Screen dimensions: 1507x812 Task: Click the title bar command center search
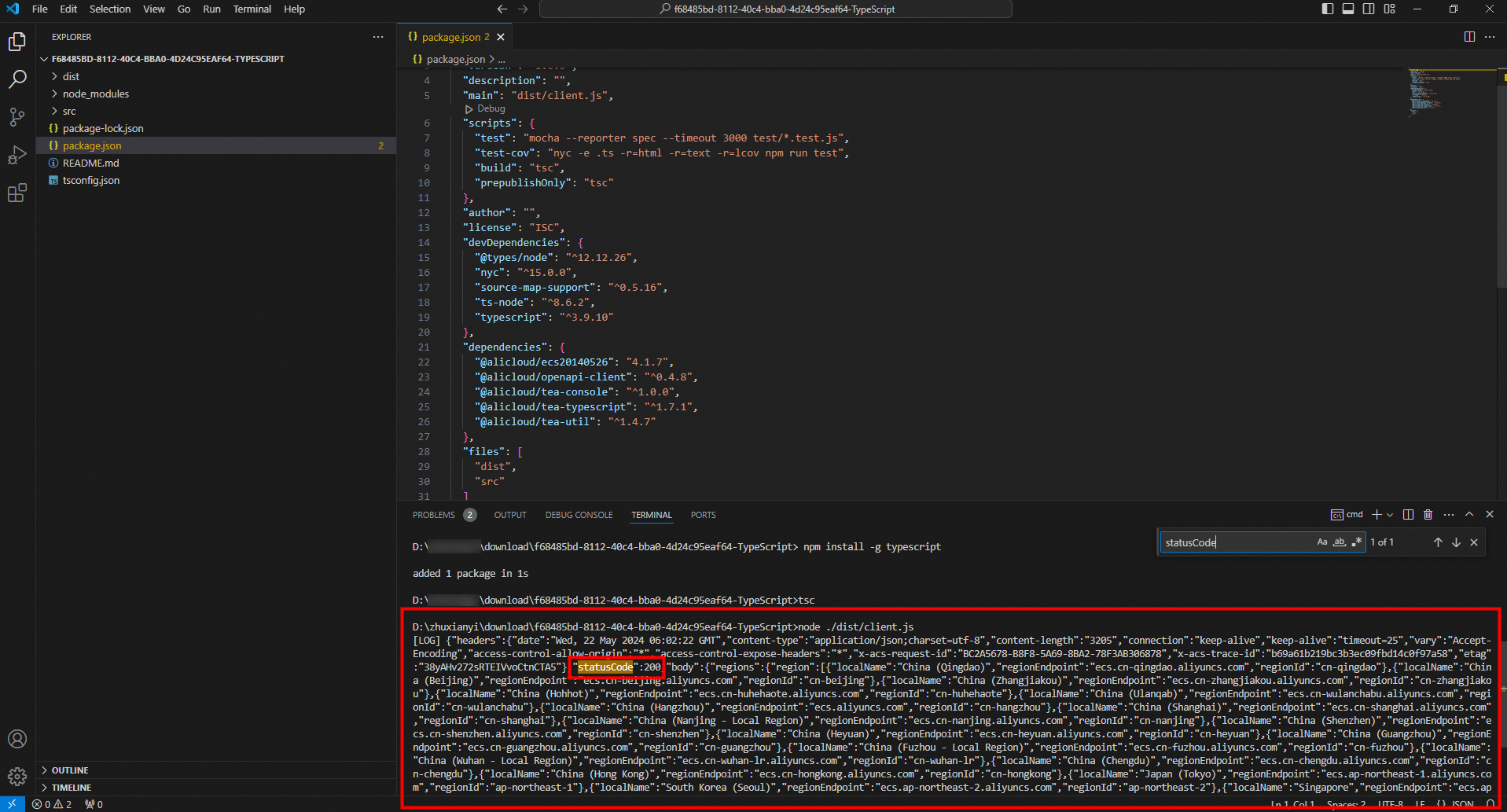pos(776,9)
